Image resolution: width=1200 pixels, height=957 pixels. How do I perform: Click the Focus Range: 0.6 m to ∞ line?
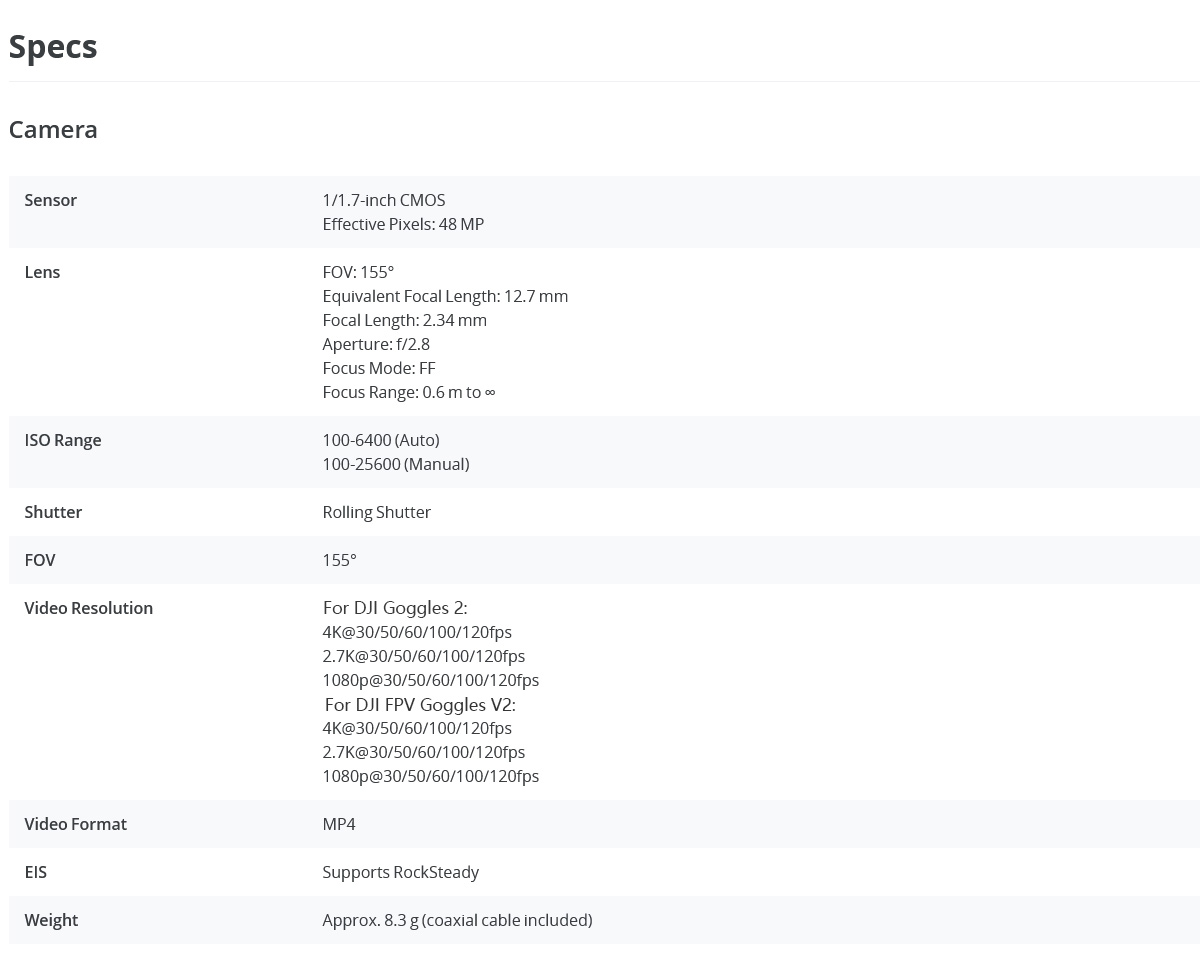[x=408, y=392]
